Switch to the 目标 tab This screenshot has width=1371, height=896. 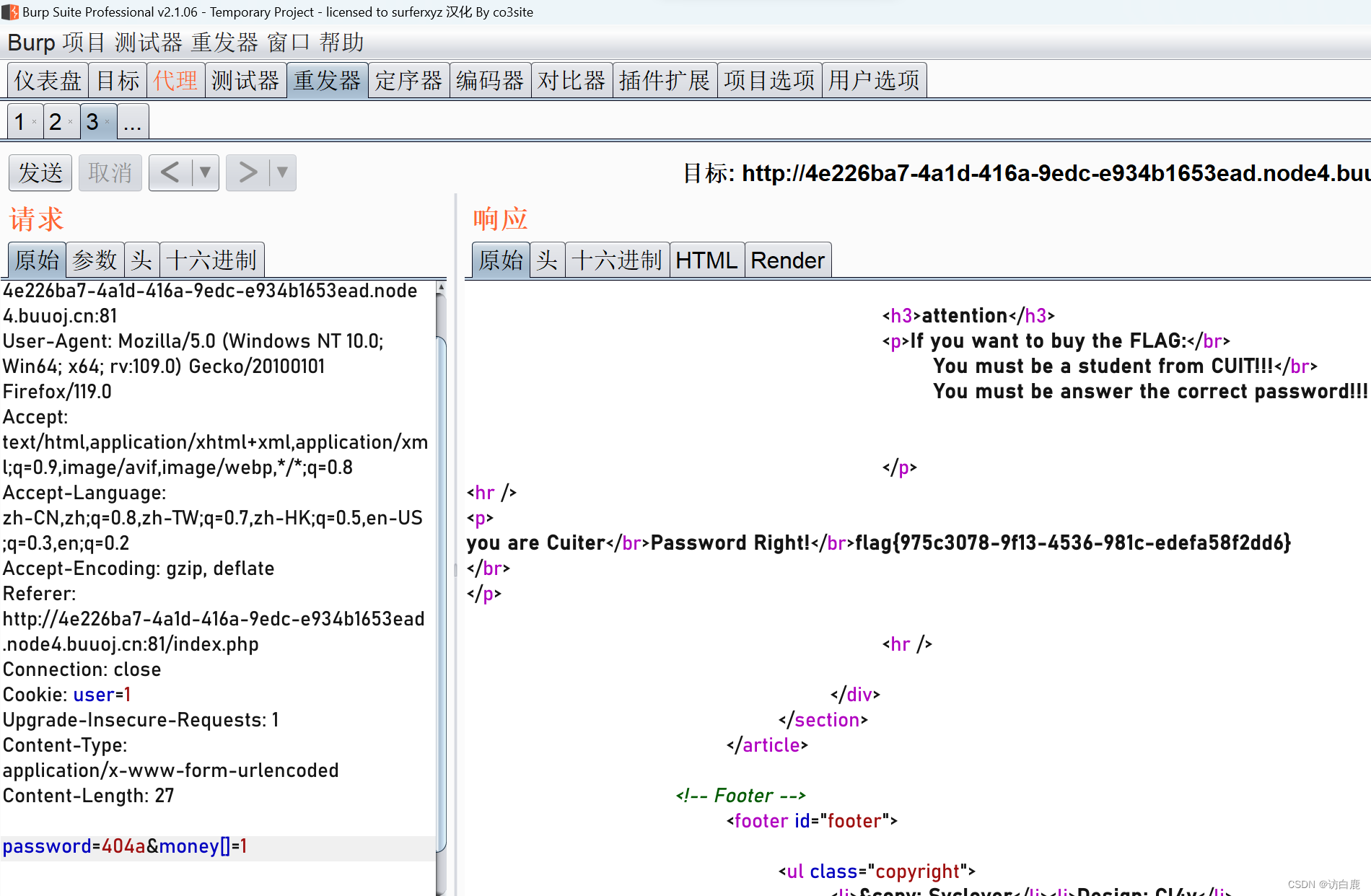pos(118,80)
